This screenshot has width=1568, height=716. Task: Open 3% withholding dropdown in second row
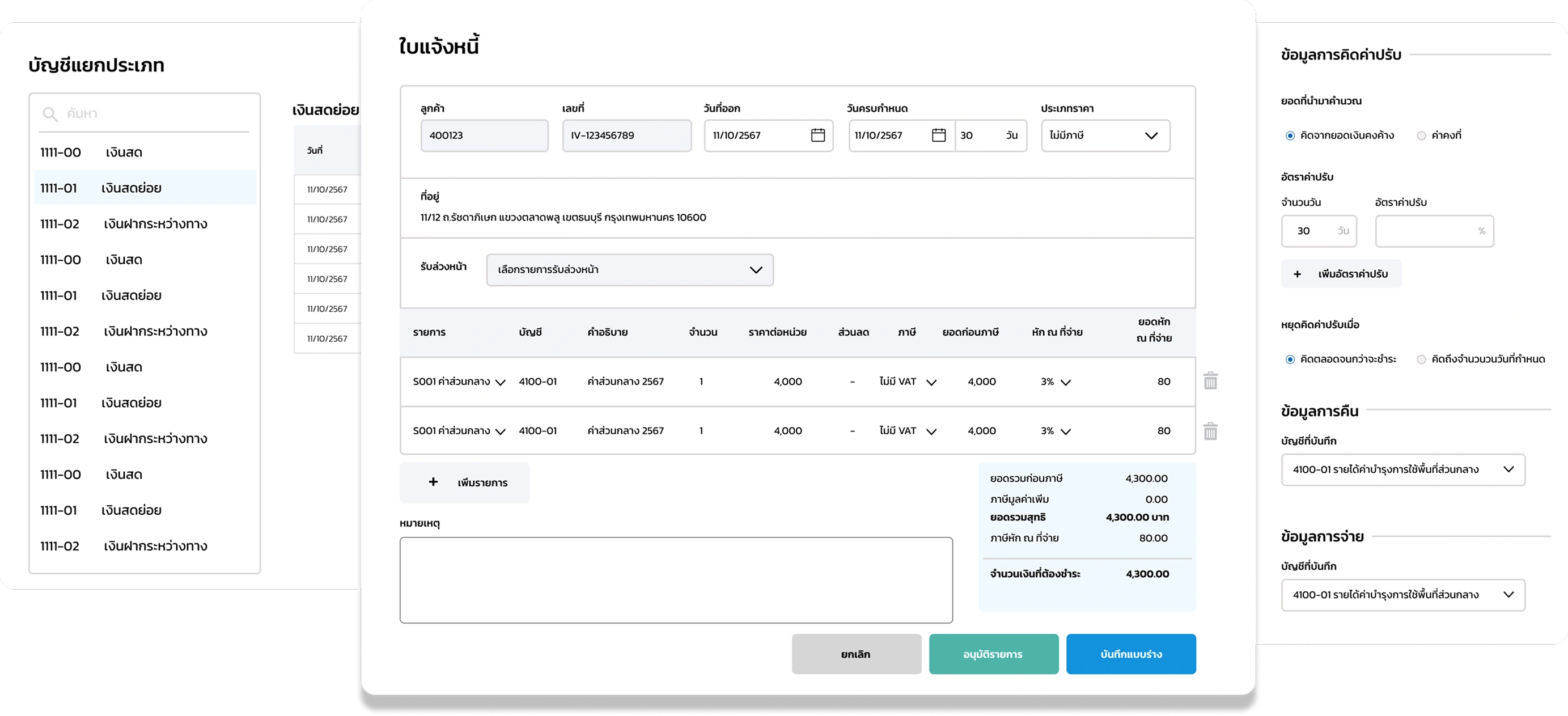(x=1065, y=431)
